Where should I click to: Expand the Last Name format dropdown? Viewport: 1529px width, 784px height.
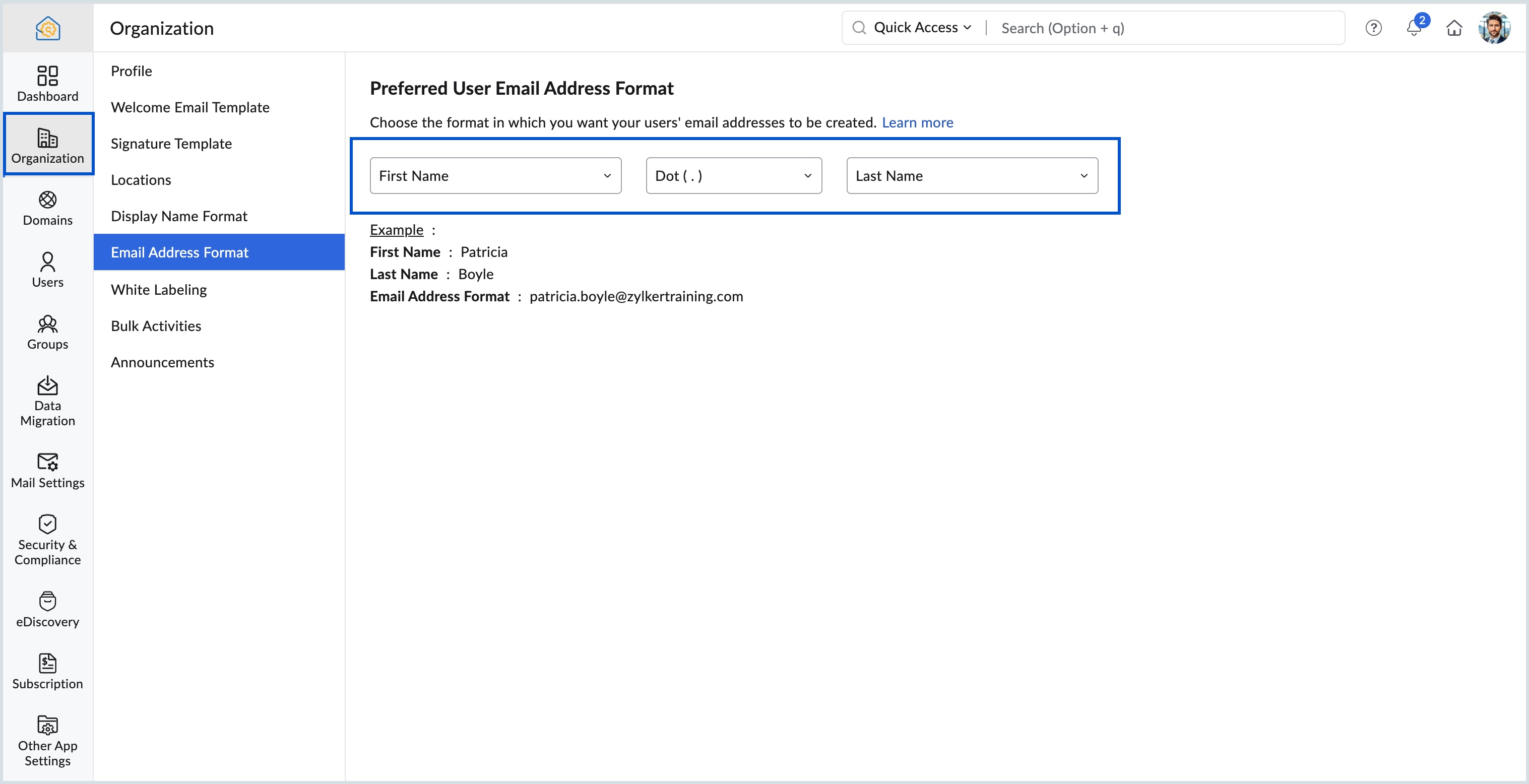click(972, 176)
